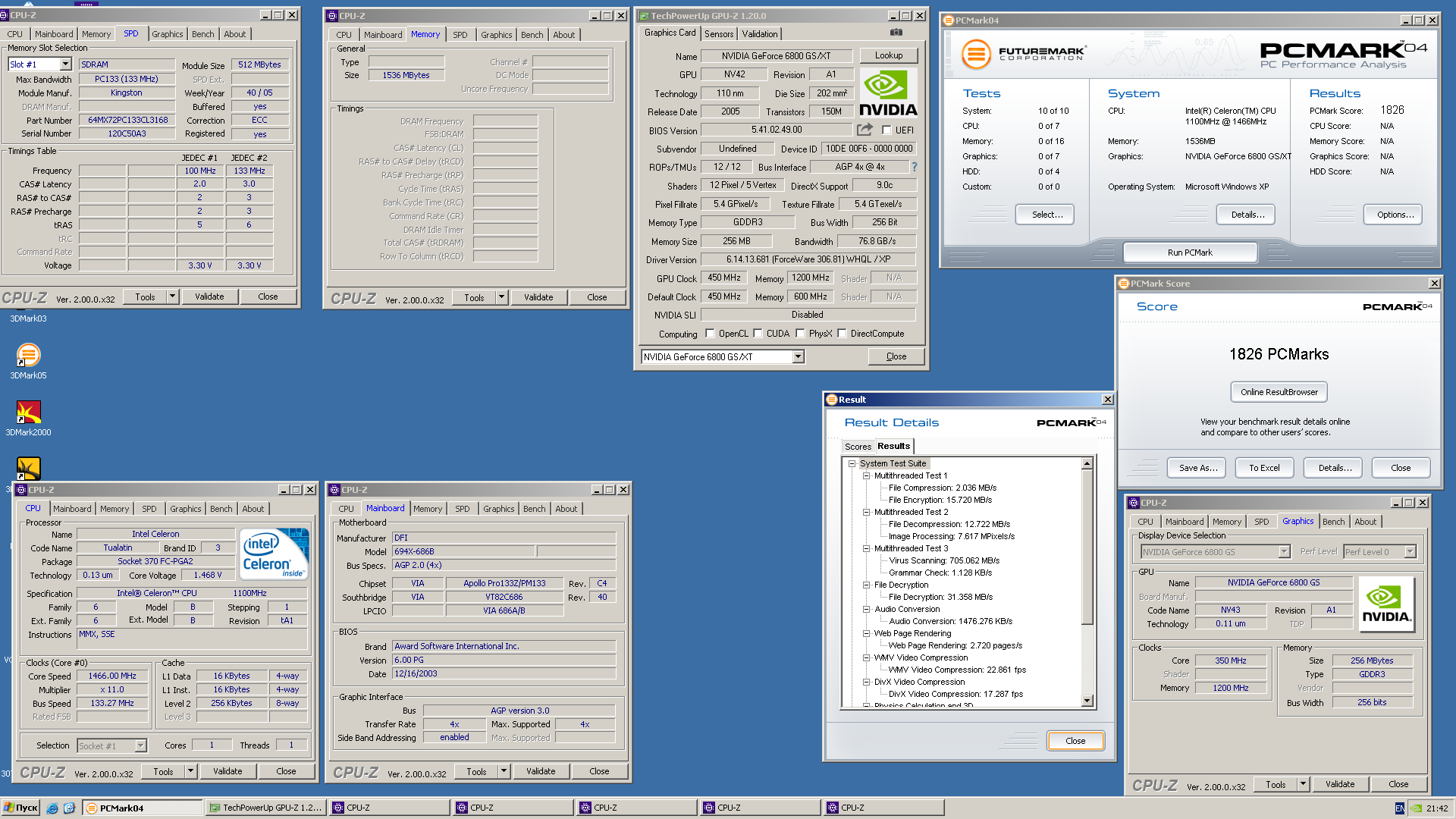1456x819 pixels.
Task: Open Bench tab in CPU-Z Graphics window
Action: 1333,522
